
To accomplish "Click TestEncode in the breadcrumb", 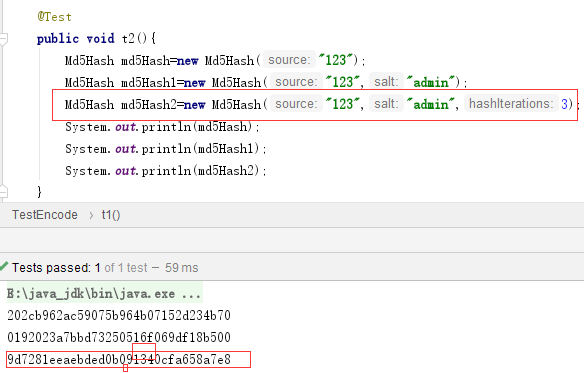I will pos(45,215).
